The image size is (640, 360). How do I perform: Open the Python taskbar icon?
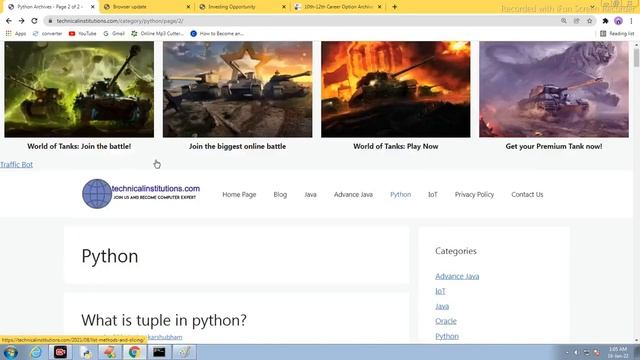[85, 352]
